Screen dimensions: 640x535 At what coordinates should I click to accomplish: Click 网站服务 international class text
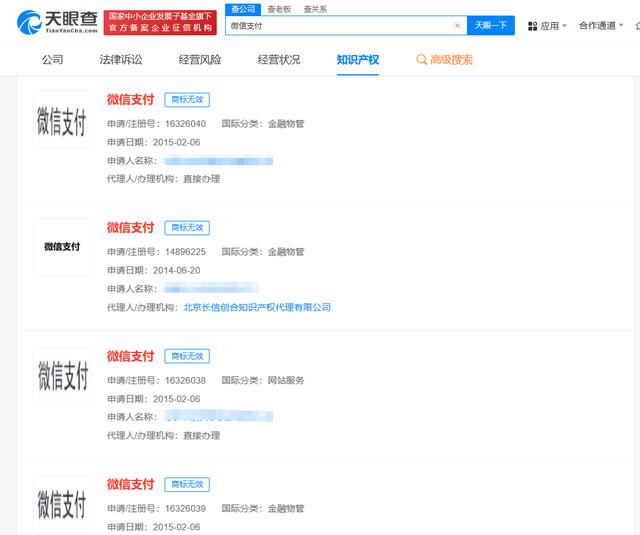(x=286, y=380)
